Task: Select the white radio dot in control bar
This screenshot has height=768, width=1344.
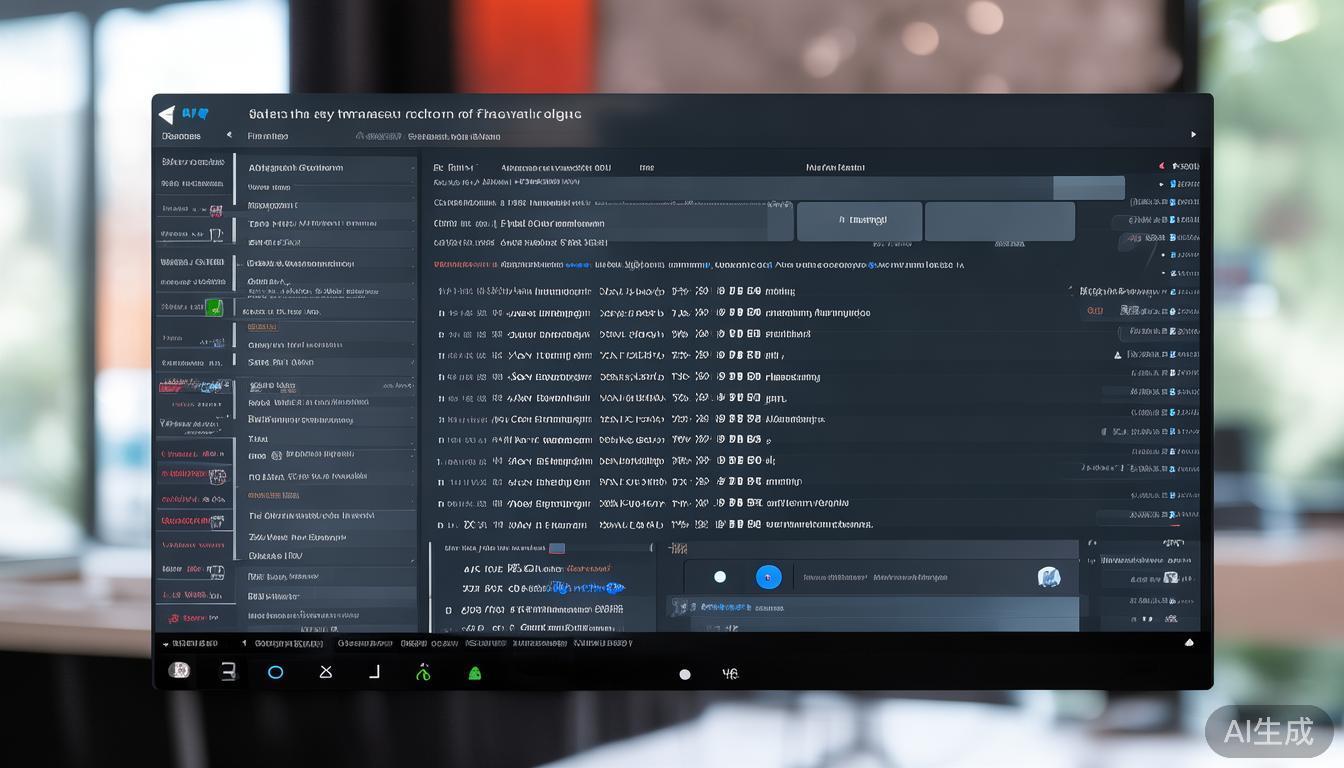Action: (719, 577)
